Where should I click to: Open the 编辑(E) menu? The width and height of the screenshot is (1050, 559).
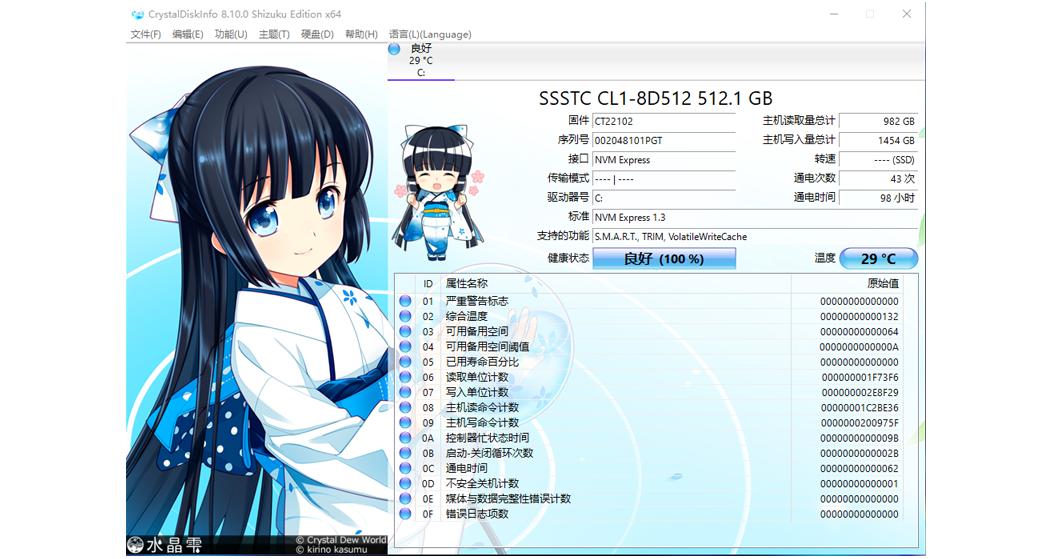(188, 34)
